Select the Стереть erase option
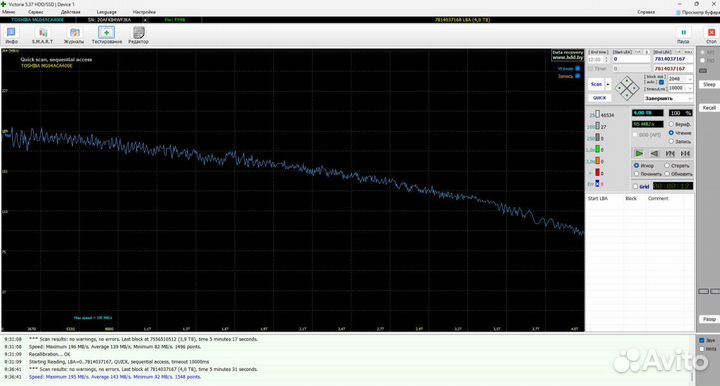The width and height of the screenshot is (720, 386). [667, 165]
